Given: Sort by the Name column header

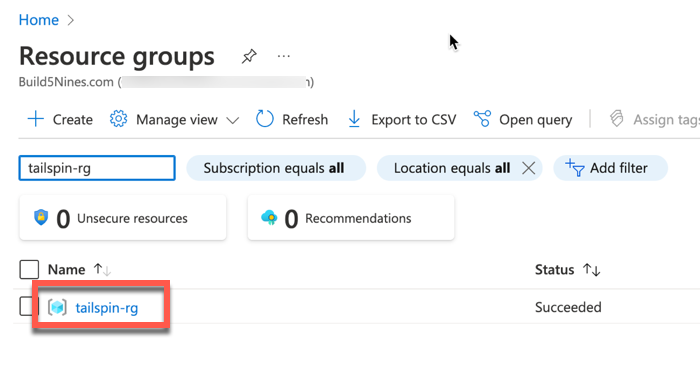Looking at the screenshot, I should [67, 270].
